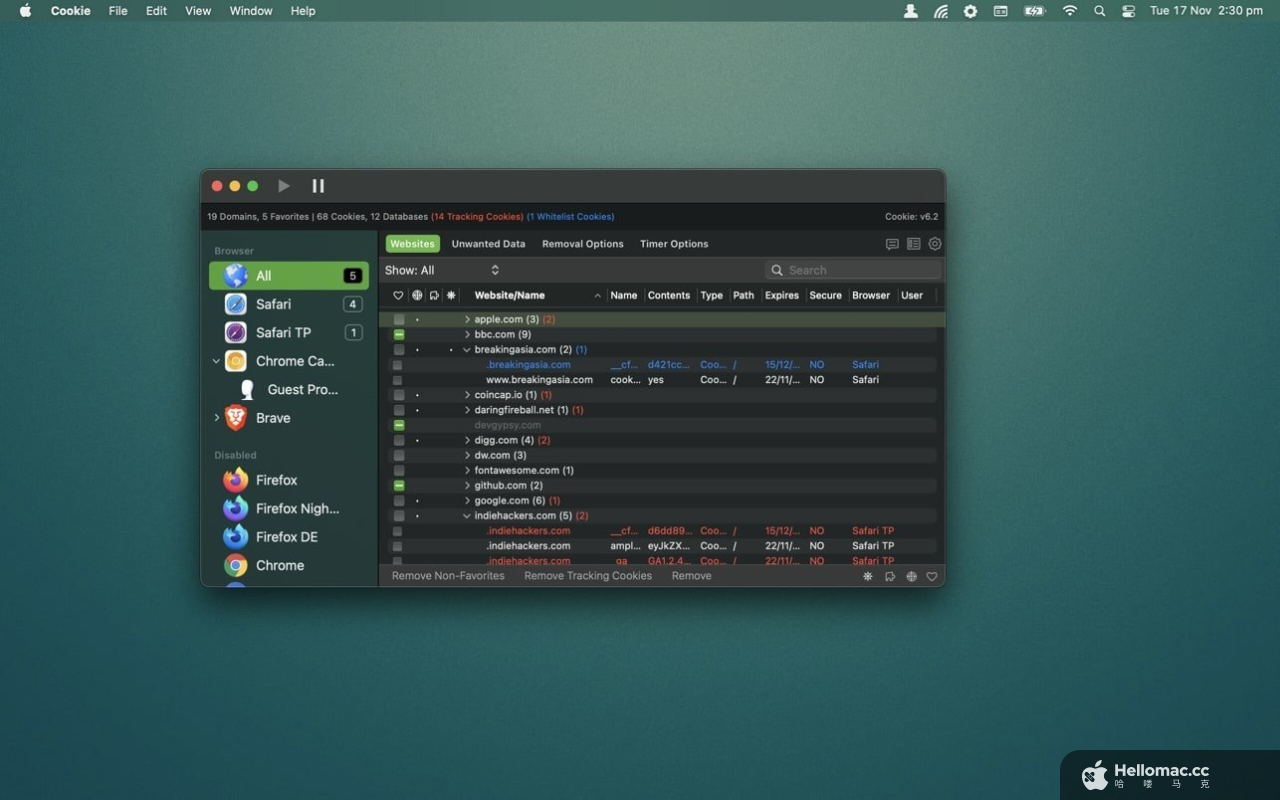
Task: Expand Brave profiles in sidebar
Action: (216, 418)
